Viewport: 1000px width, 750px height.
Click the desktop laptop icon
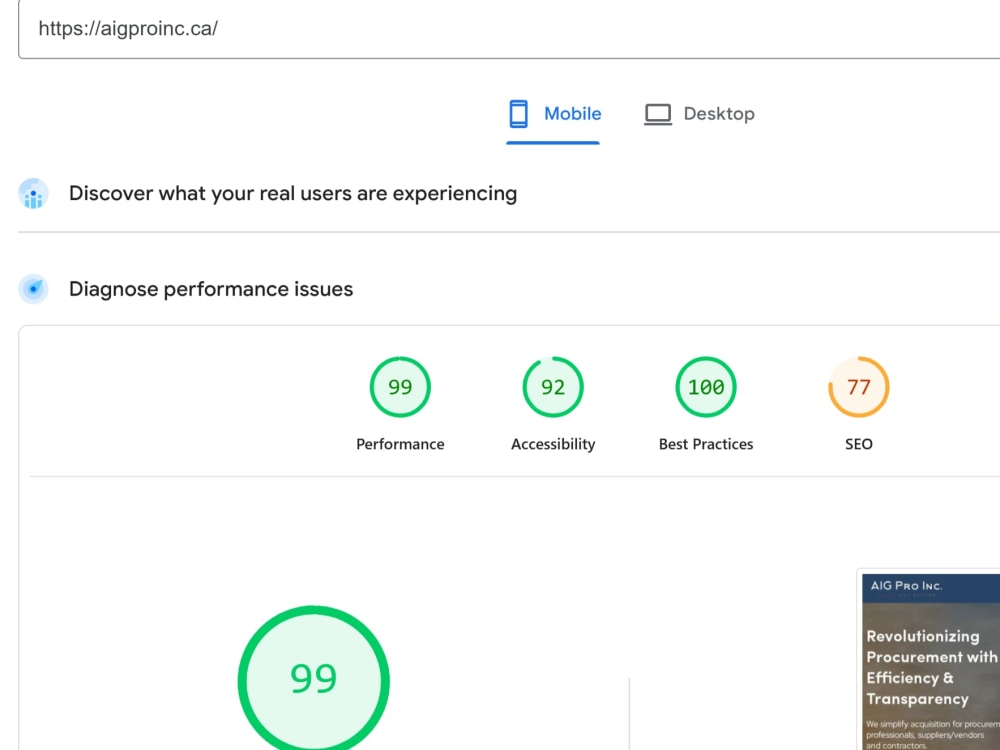coord(658,115)
